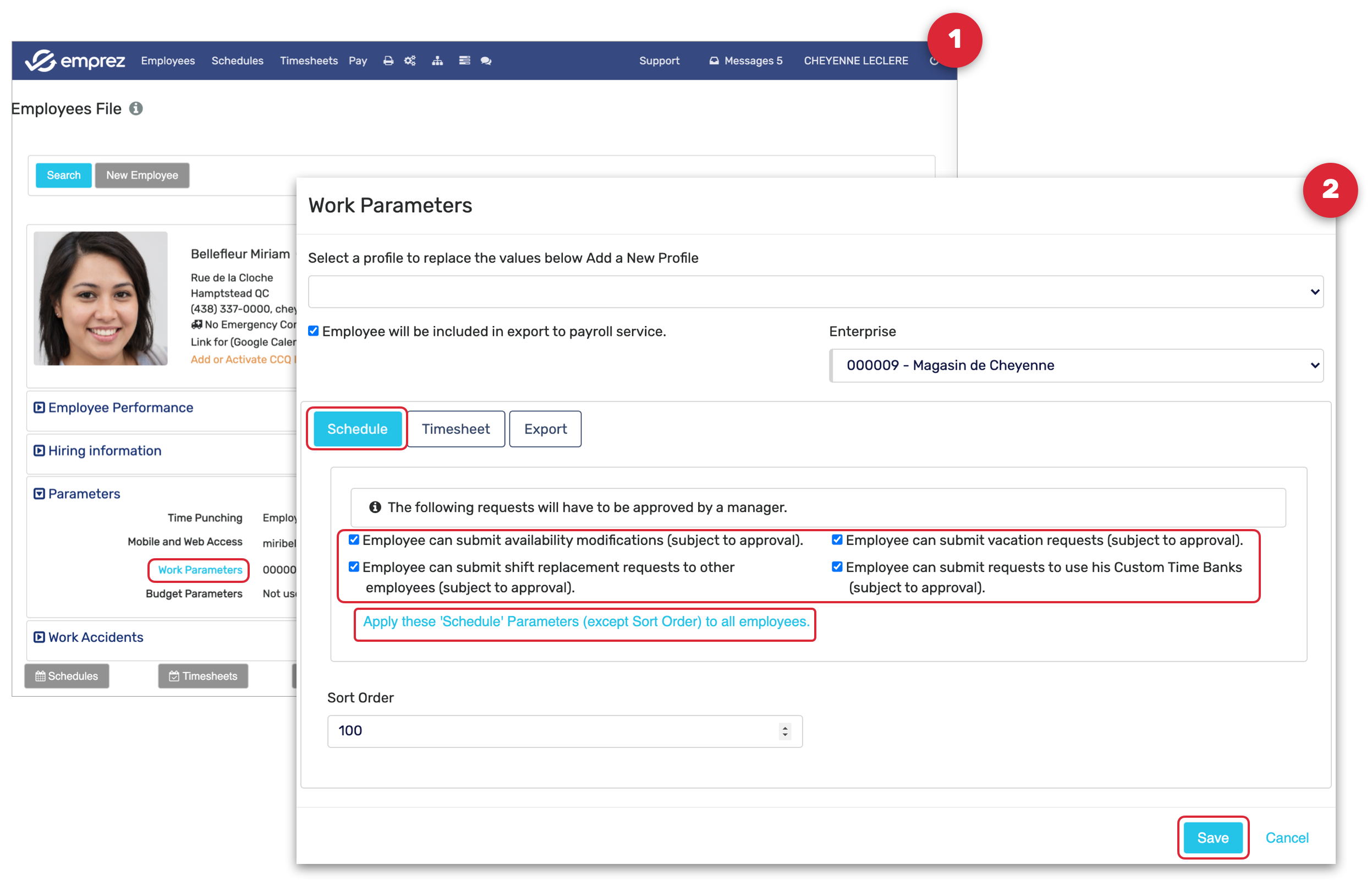Switch to the Timesheet tab

coord(456,430)
